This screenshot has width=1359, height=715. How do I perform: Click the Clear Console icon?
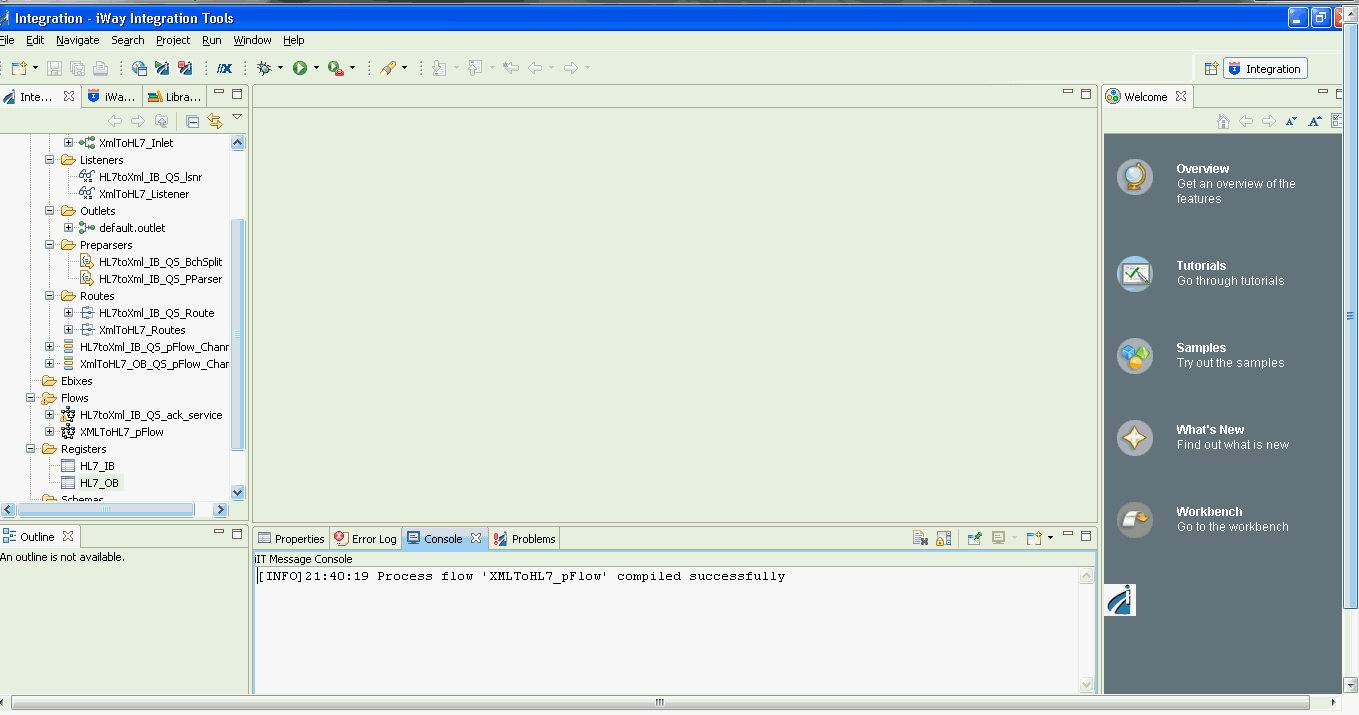coord(920,538)
